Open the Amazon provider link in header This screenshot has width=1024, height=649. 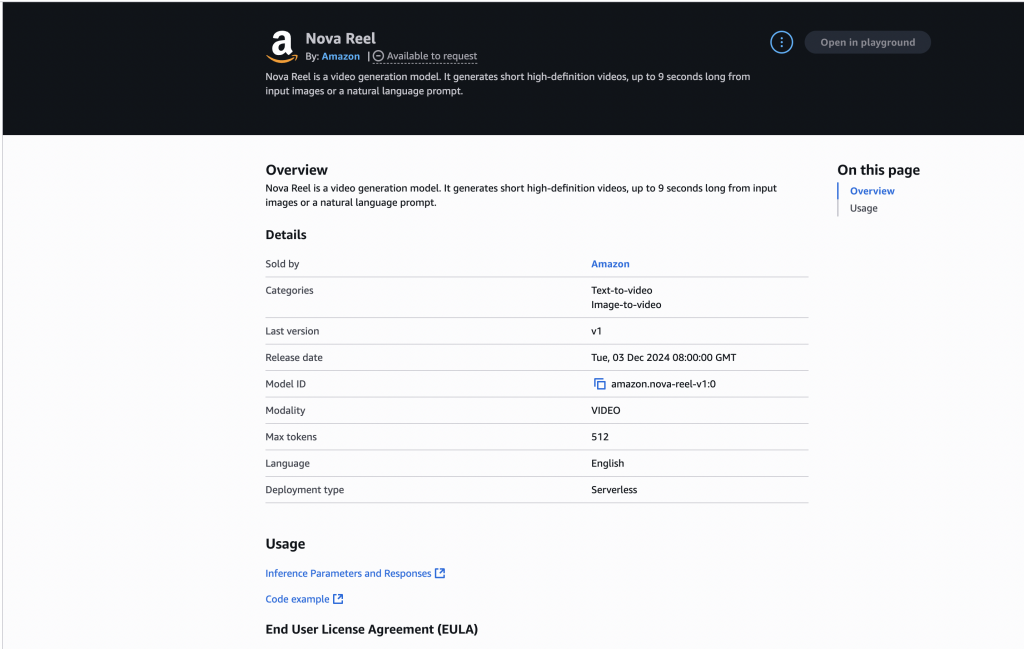coord(340,57)
